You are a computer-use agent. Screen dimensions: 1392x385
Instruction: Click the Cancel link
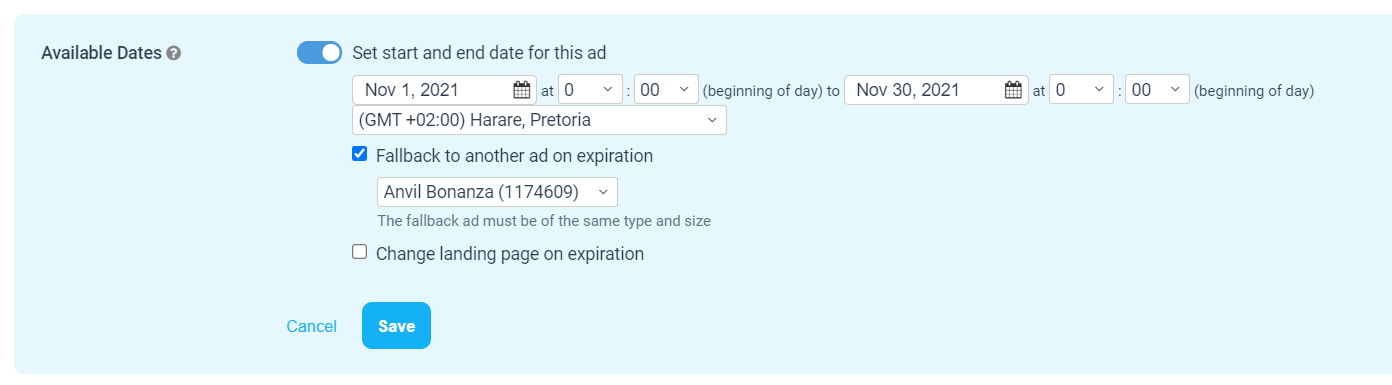(x=311, y=326)
